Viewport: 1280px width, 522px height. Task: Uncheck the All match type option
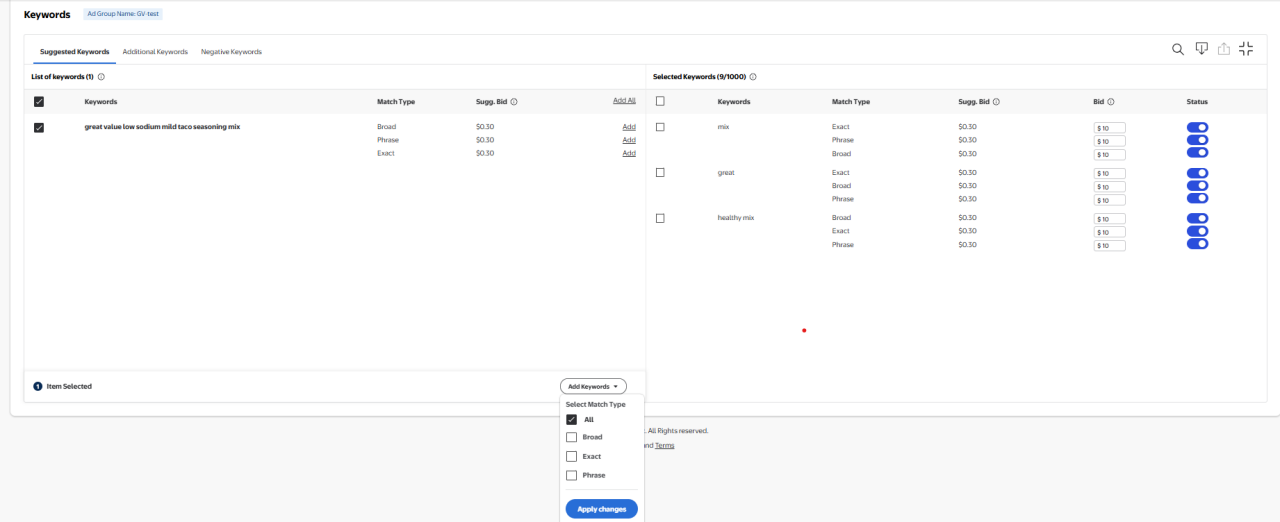coord(571,420)
